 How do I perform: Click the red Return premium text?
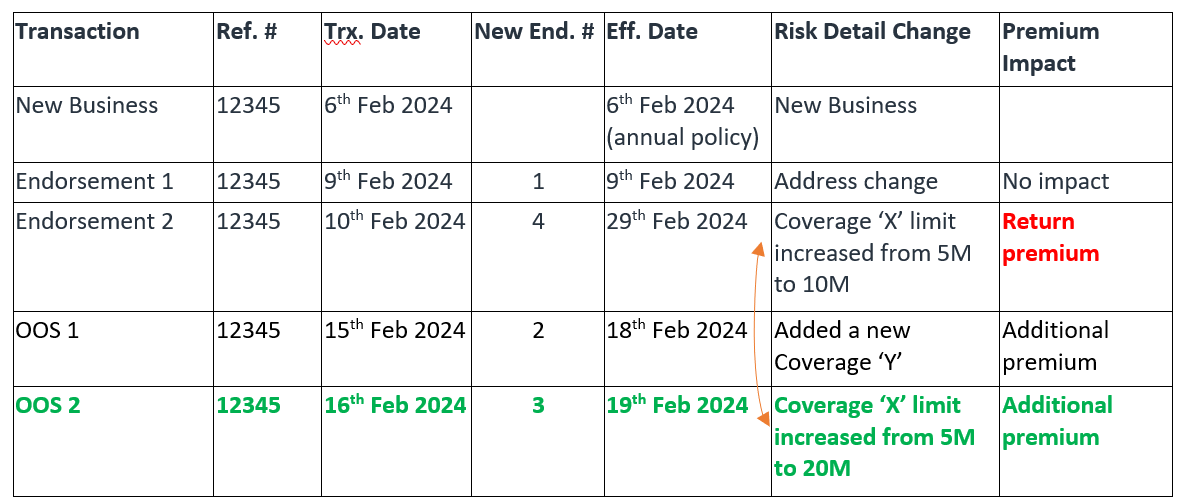click(1050, 237)
